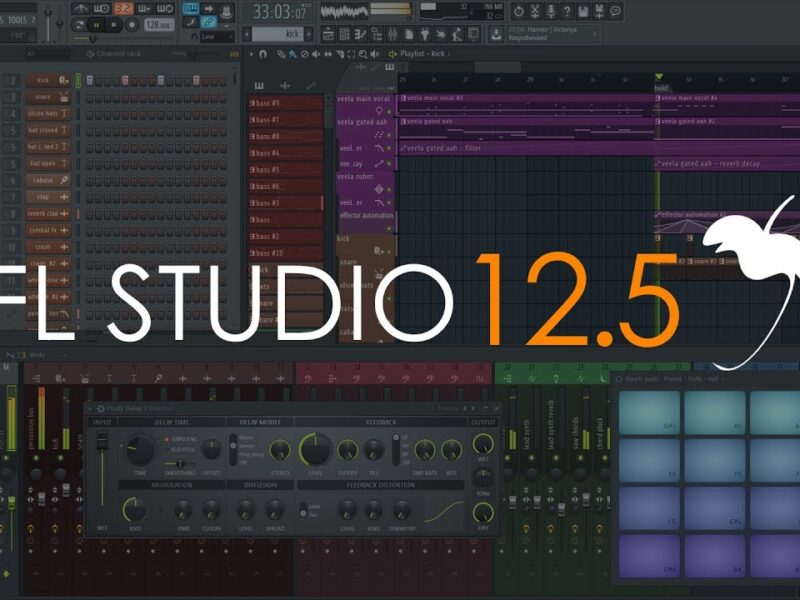
Task: Open the playlist view icon
Action: pos(328,34)
